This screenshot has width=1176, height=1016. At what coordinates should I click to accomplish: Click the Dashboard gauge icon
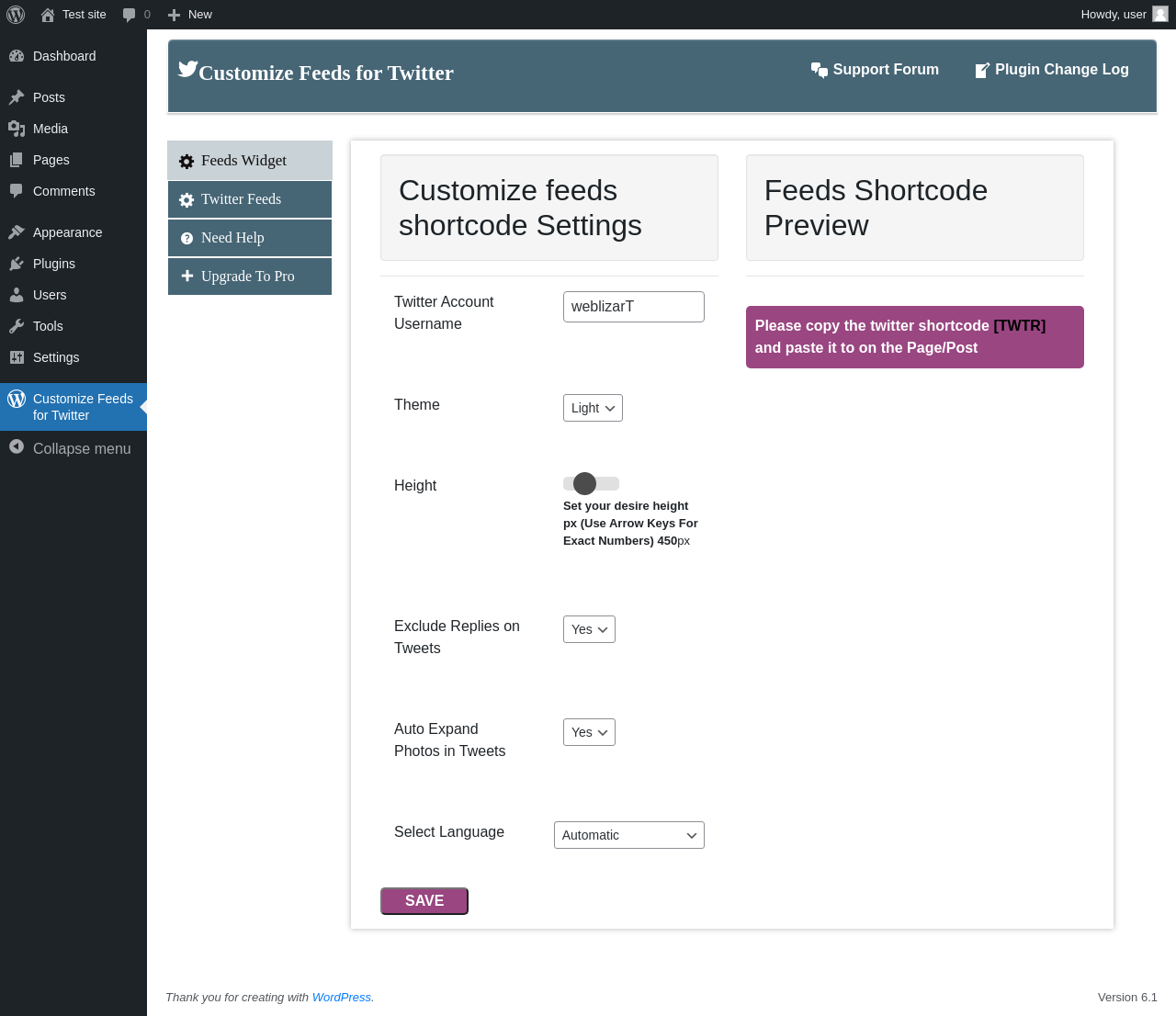click(17, 56)
